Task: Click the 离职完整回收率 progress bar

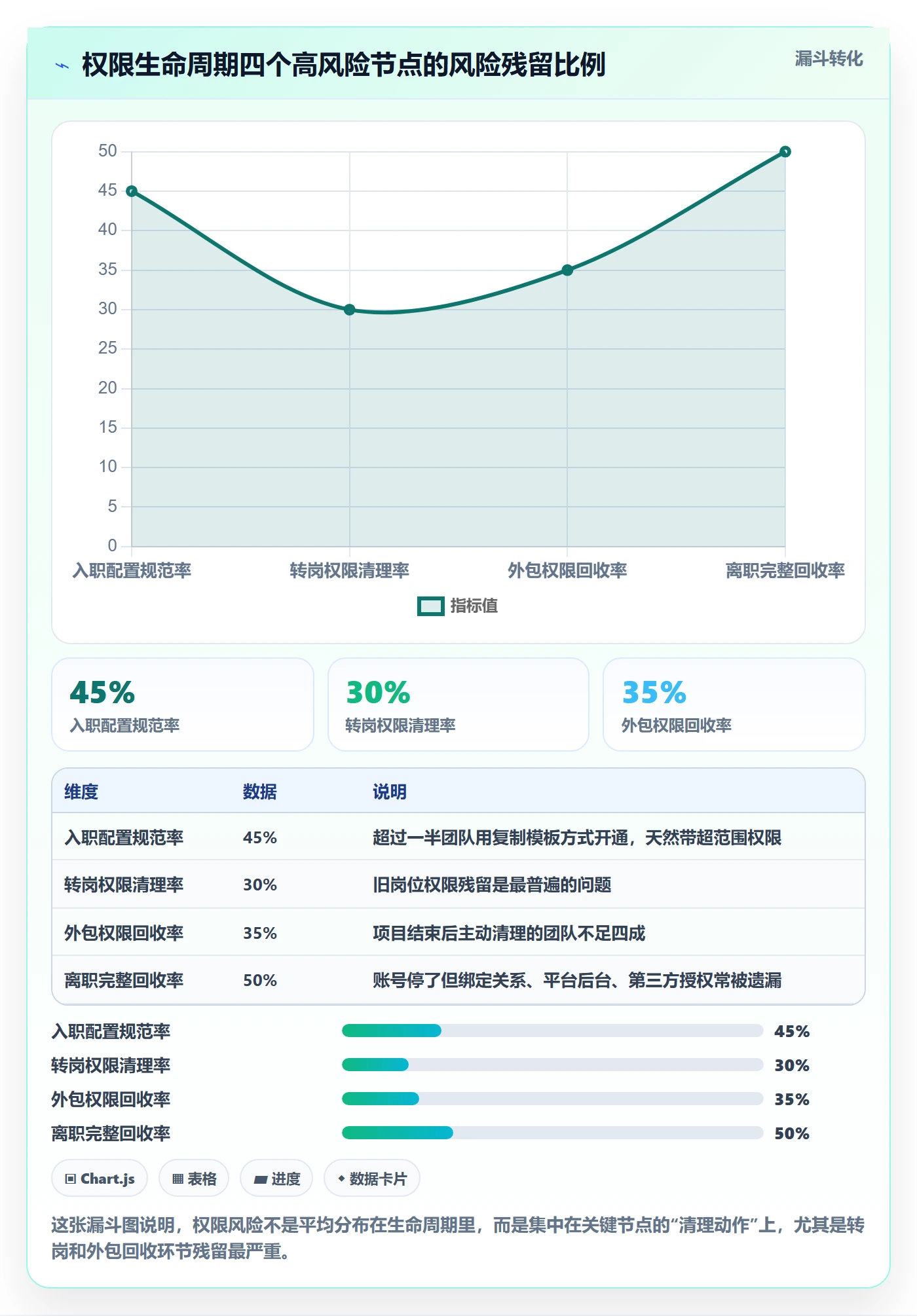Action: (x=552, y=1133)
